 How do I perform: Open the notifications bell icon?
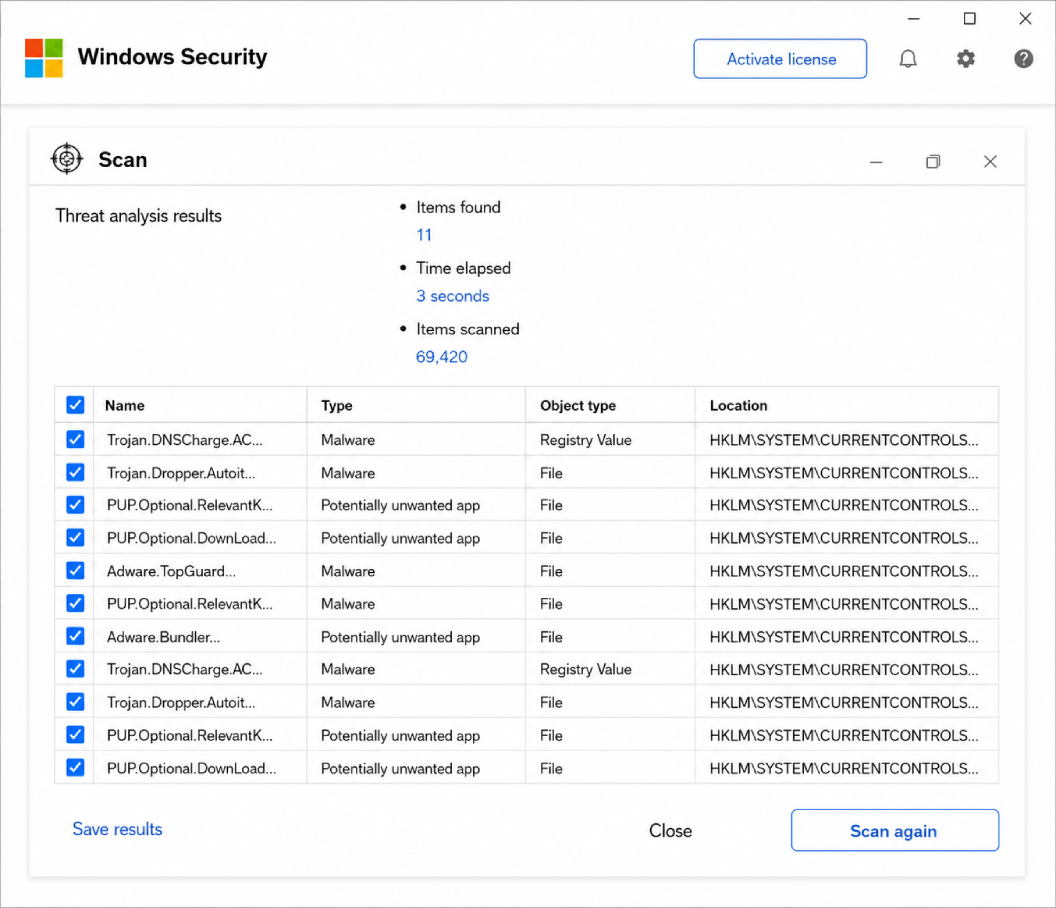908,59
